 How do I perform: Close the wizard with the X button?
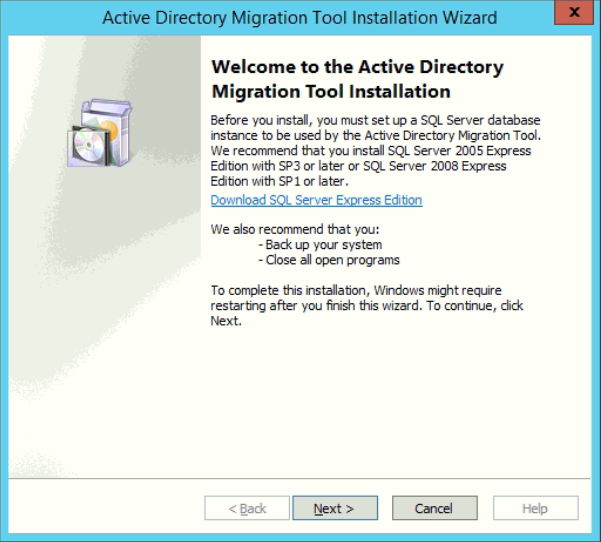pos(574,12)
